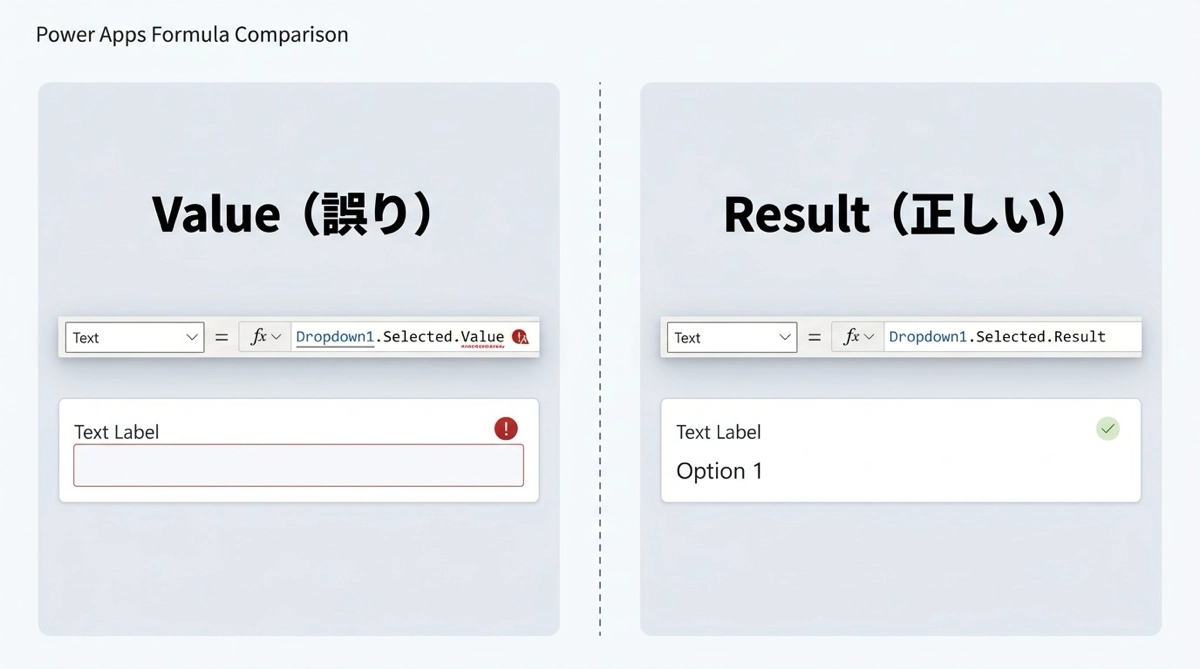
Task: Expand the fx chevron in the Value formula bar
Action: coord(277,338)
